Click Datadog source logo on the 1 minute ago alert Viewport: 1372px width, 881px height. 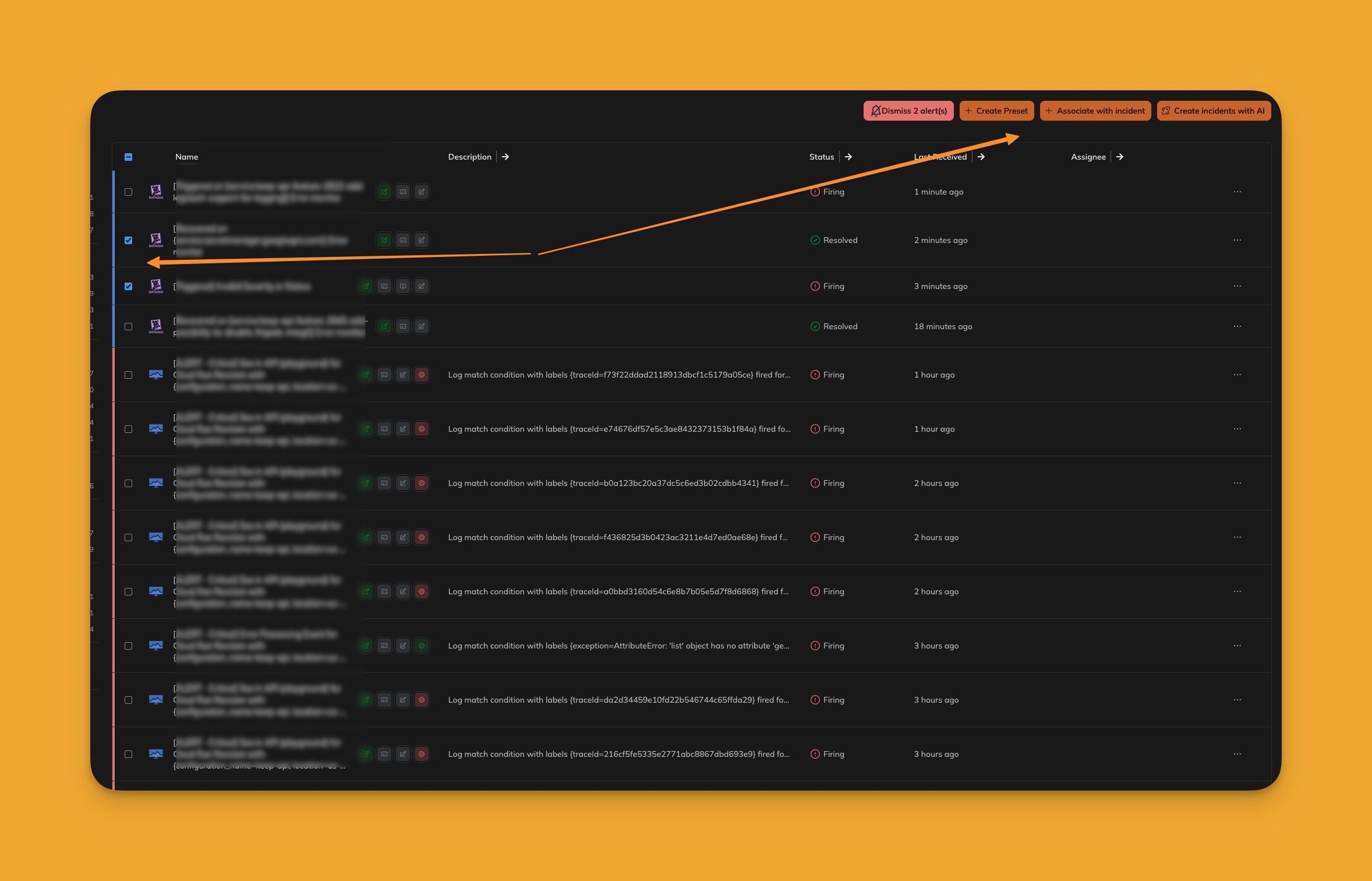(x=156, y=192)
